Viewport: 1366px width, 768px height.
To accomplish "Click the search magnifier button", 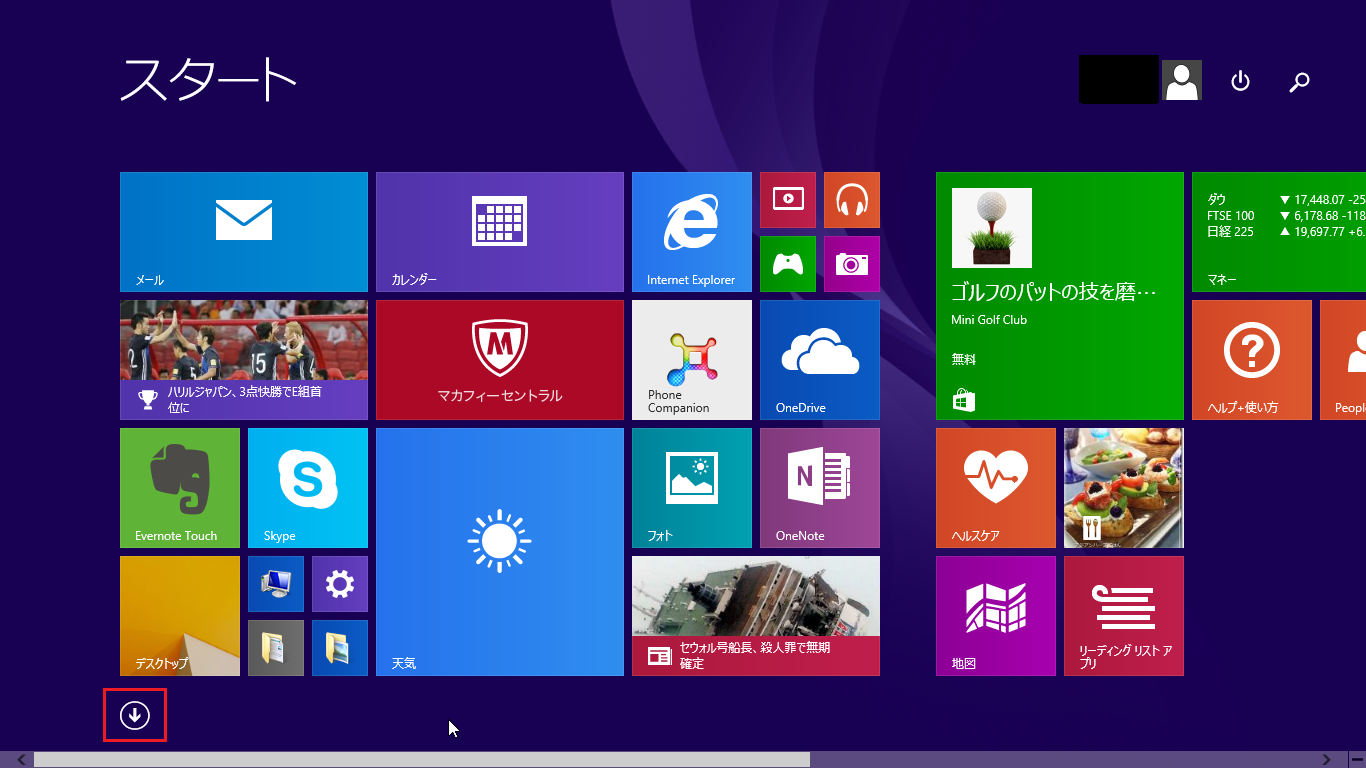I will tap(1299, 82).
